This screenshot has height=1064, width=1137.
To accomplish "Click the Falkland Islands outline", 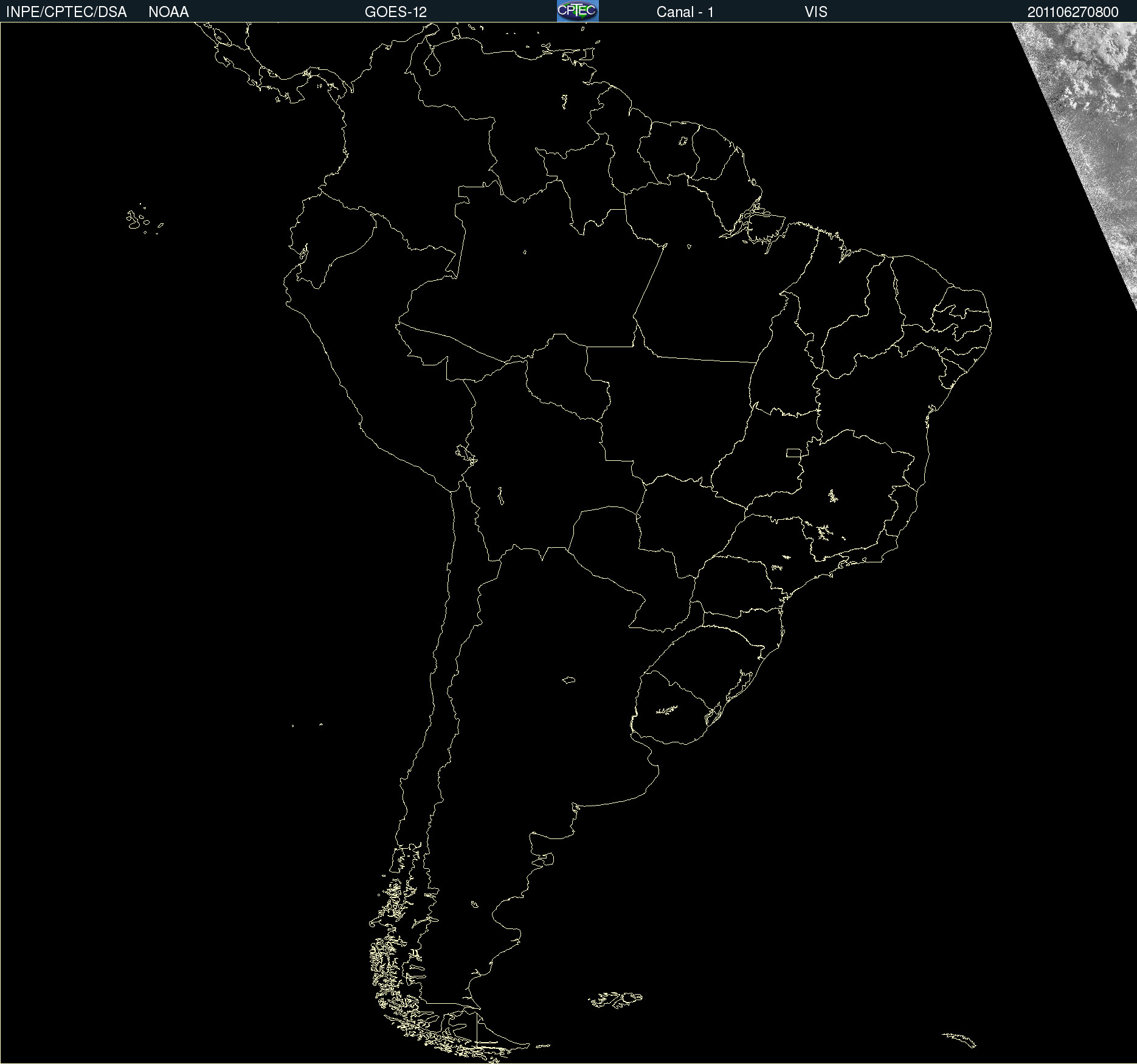I will 615,999.
